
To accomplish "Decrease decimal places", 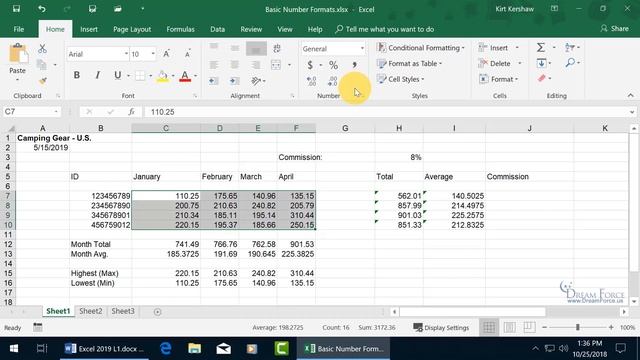I will [333, 81].
